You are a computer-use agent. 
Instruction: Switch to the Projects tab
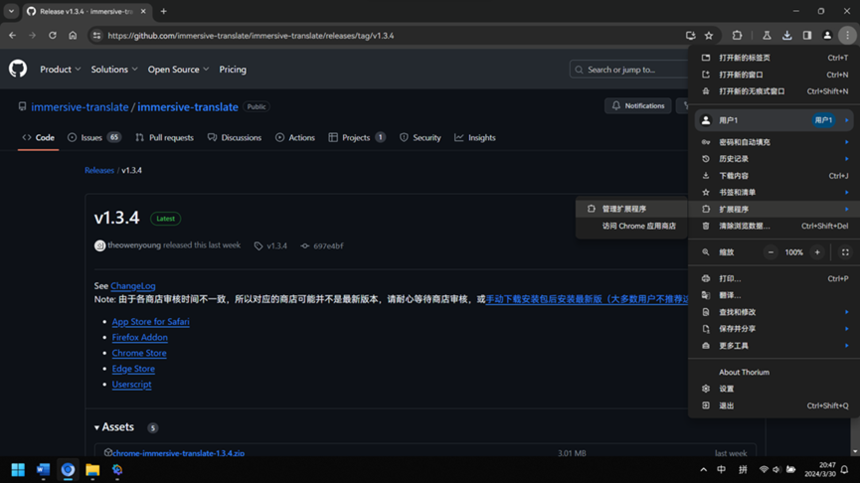pyautogui.click(x=357, y=138)
